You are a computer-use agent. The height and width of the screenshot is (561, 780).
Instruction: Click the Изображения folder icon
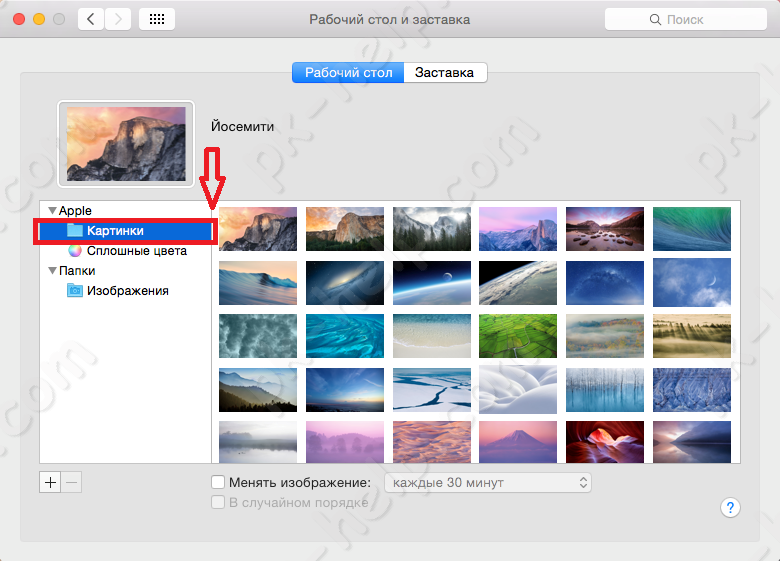(x=75, y=290)
